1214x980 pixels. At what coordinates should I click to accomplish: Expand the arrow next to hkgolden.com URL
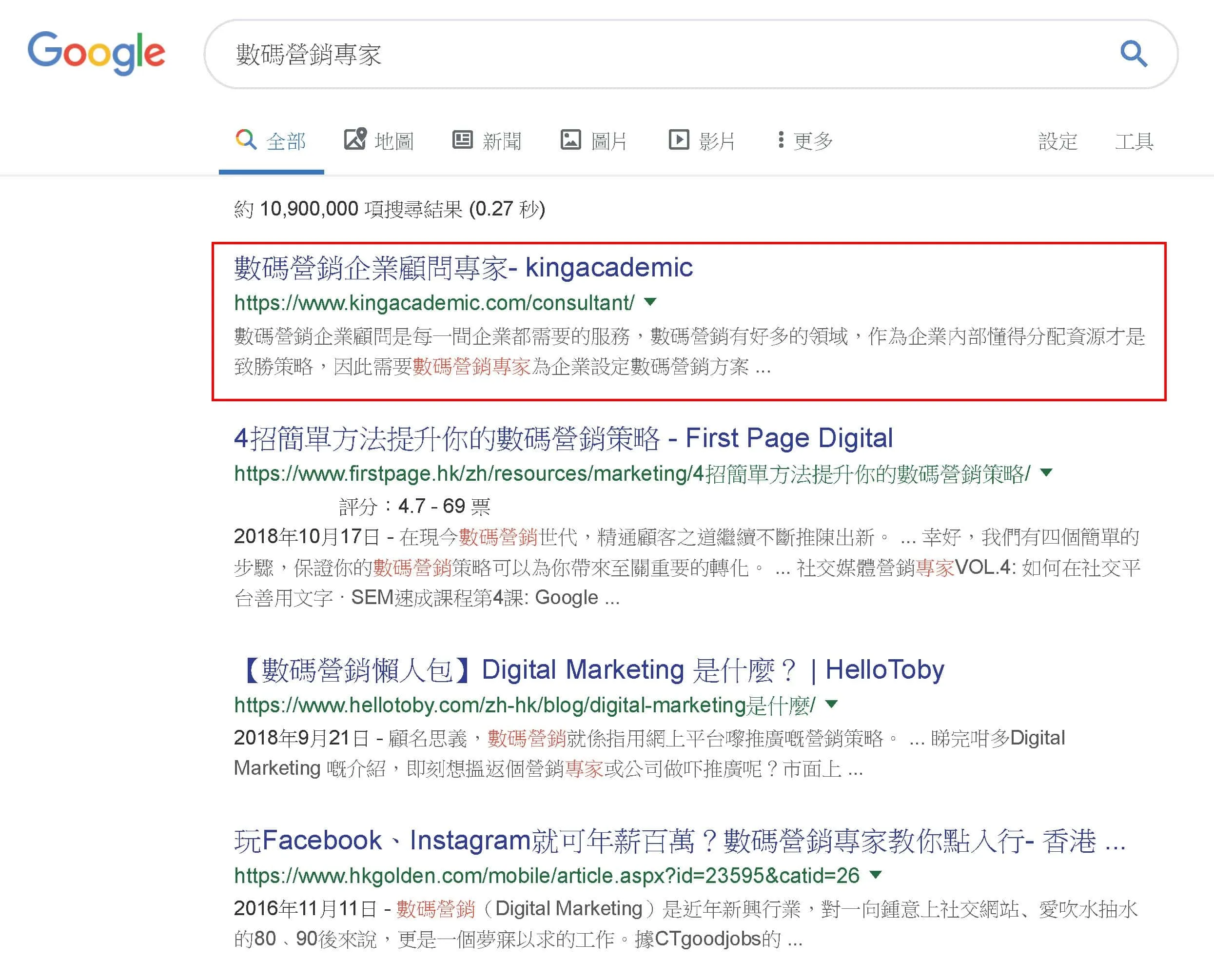tap(875, 874)
